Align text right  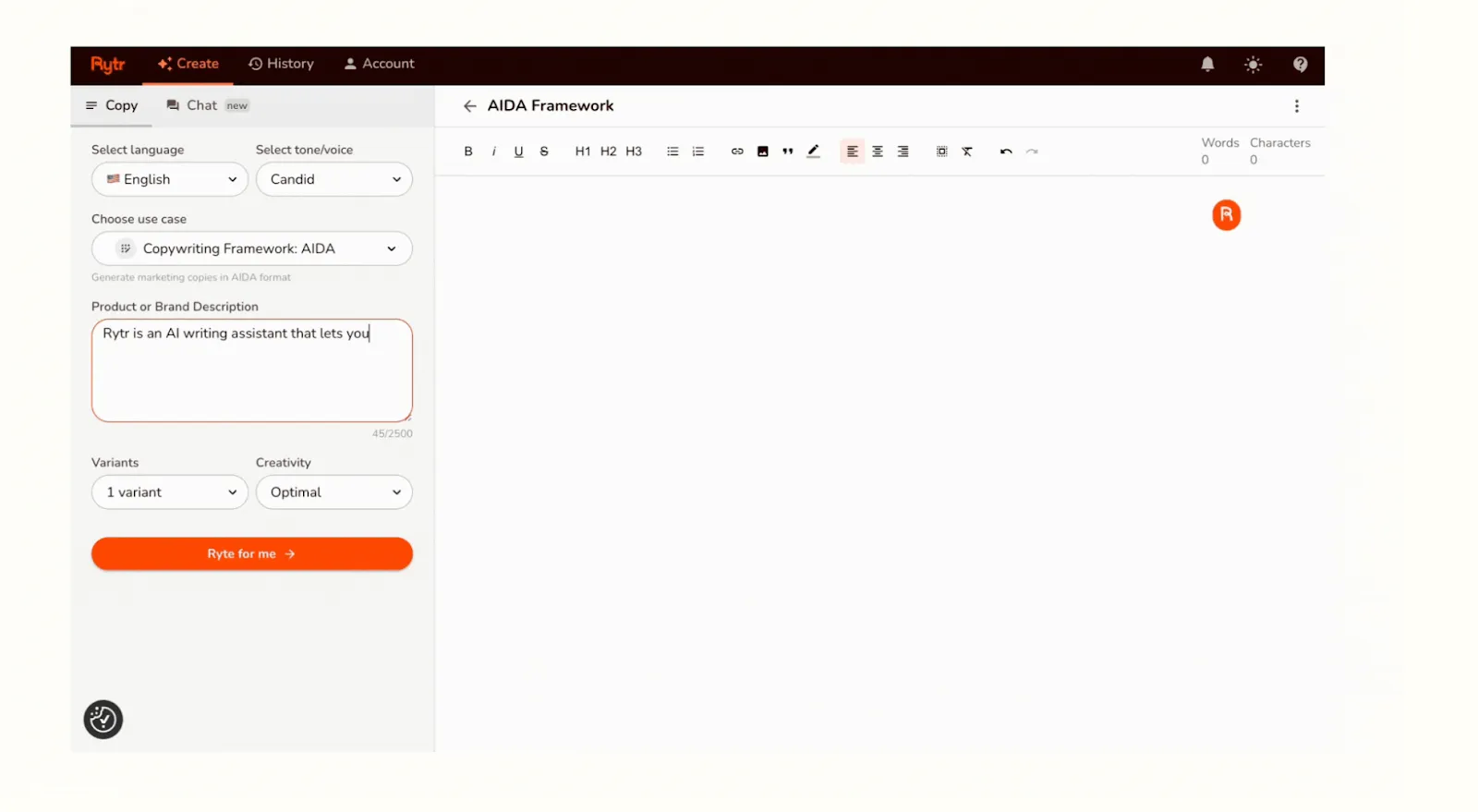[x=903, y=151]
